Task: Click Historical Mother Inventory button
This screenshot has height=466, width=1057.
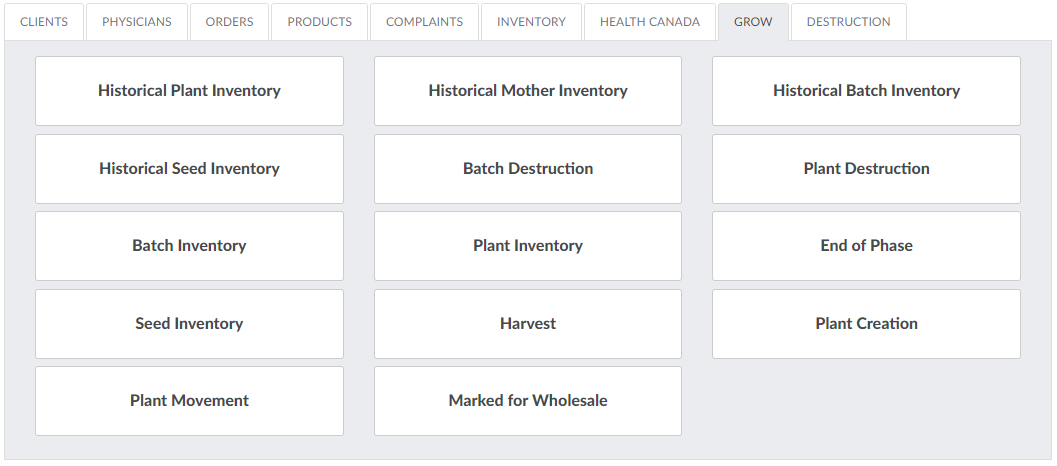Action: (x=528, y=91)
